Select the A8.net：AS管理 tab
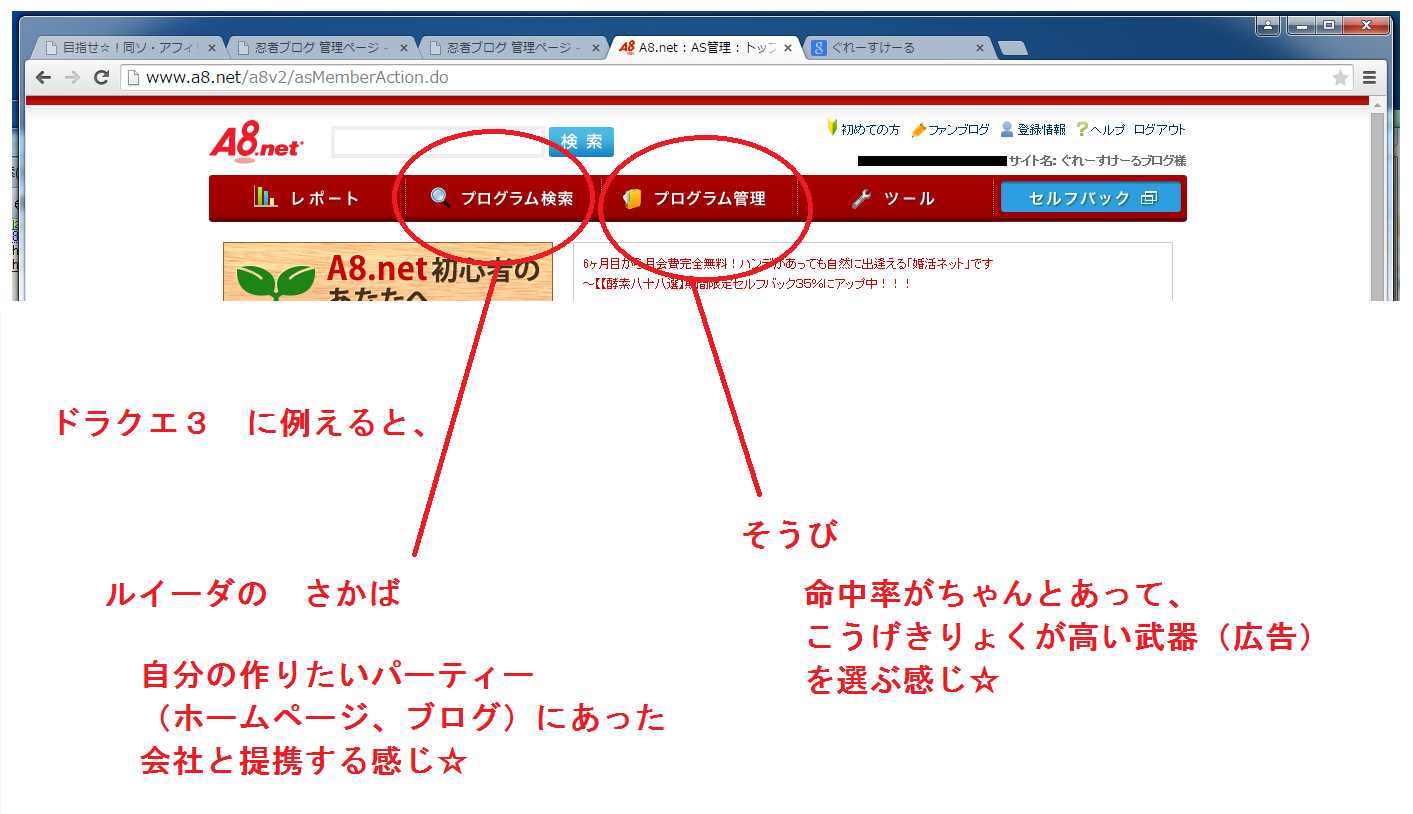The image size is (1413, 814). (706, 48)
